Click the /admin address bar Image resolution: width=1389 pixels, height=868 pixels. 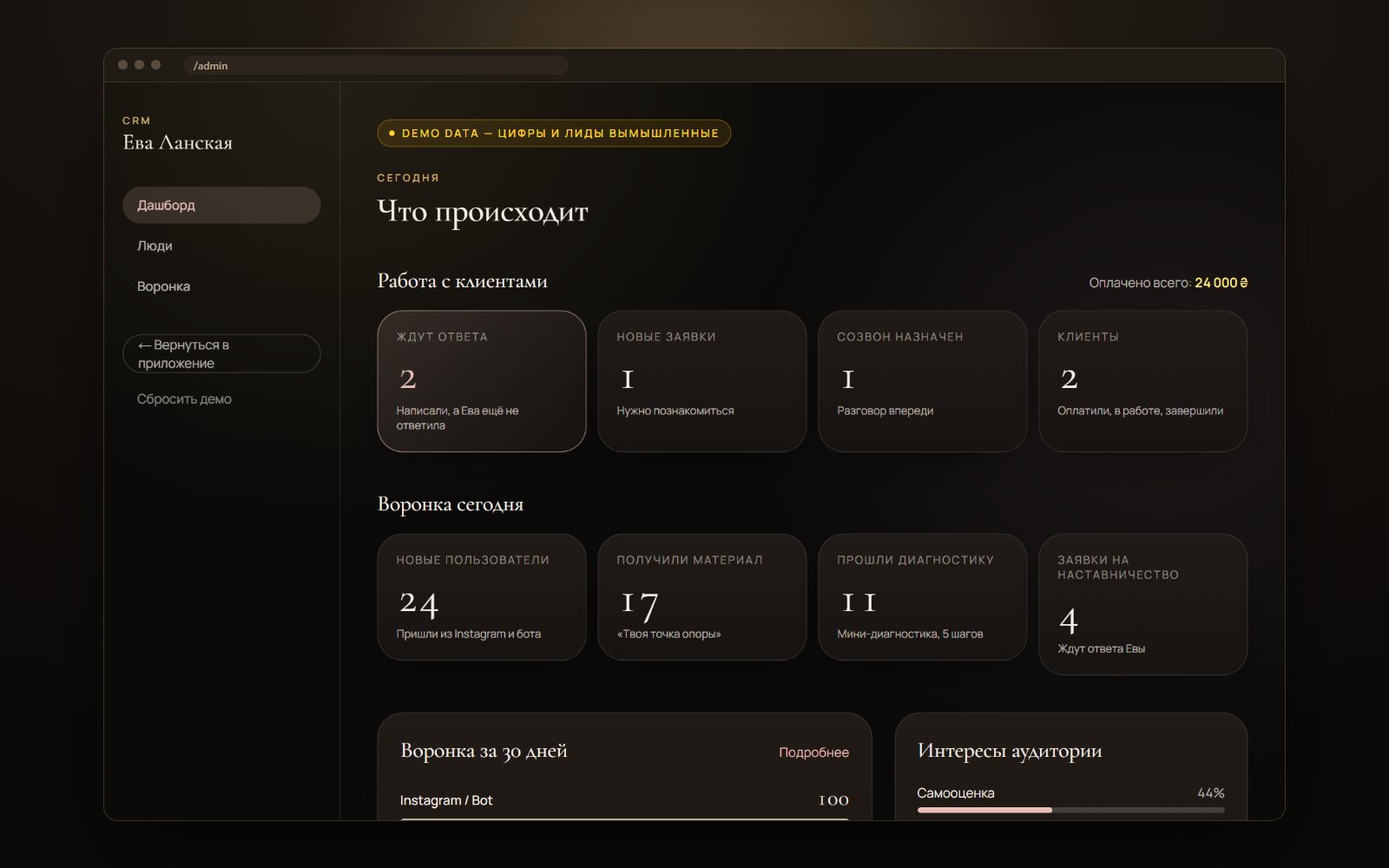[376, 65]
